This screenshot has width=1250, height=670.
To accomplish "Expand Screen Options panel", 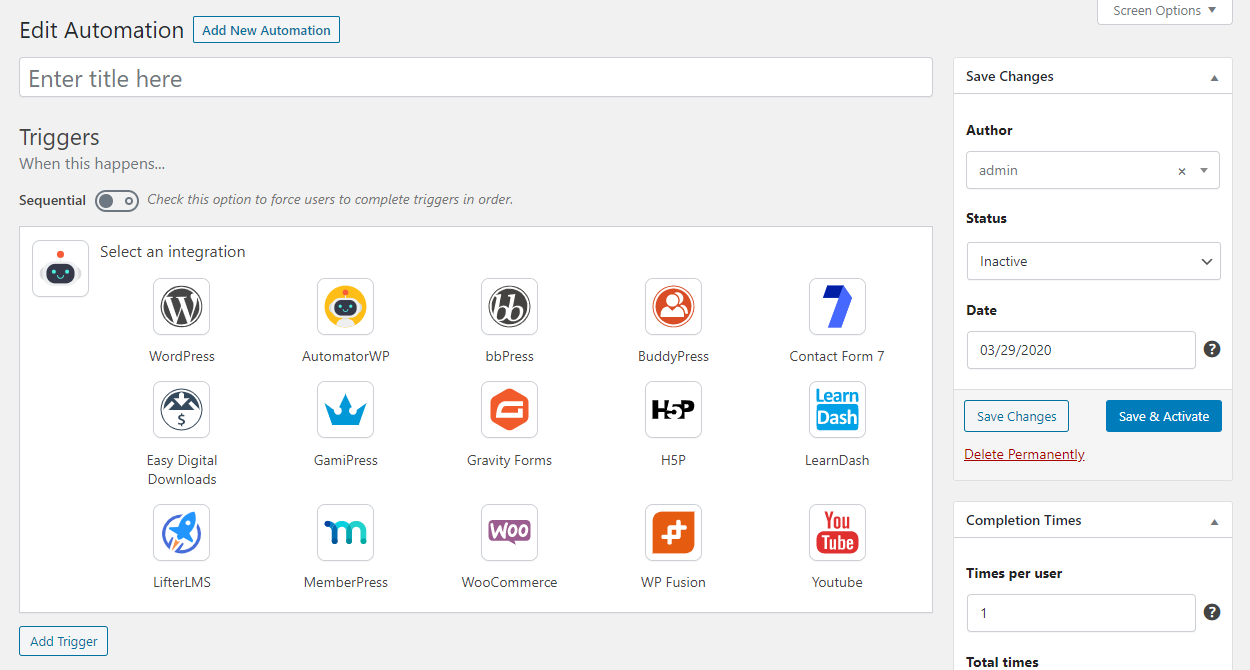I will pyautogui.click(x=1165, y=11).
